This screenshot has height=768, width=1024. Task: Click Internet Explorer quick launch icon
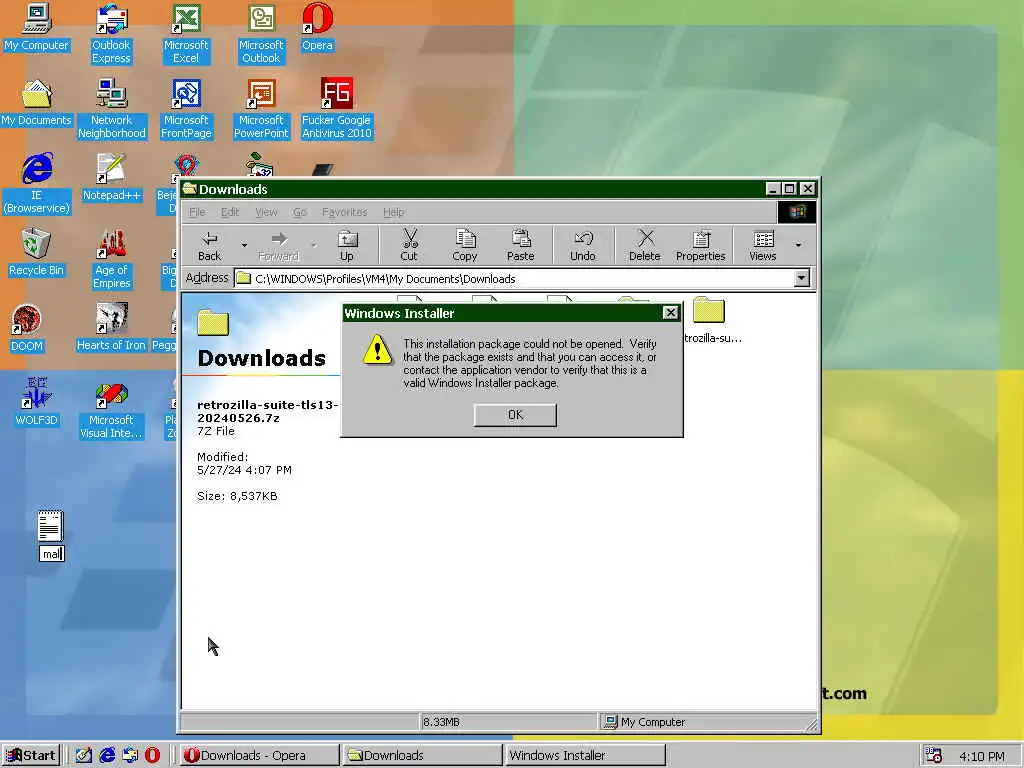106,756
